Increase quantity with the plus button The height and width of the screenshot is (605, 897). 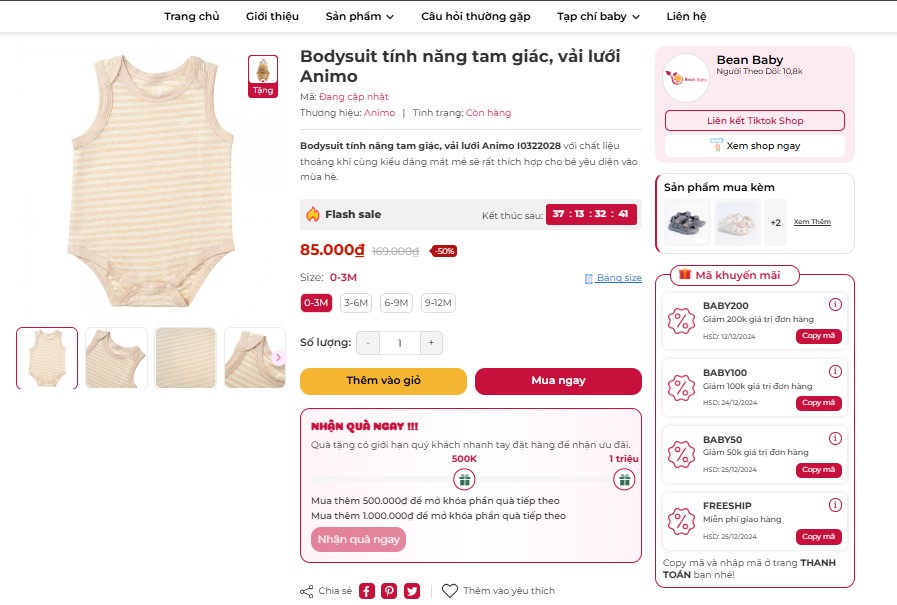pyautogui.click(x=431, y=343)
